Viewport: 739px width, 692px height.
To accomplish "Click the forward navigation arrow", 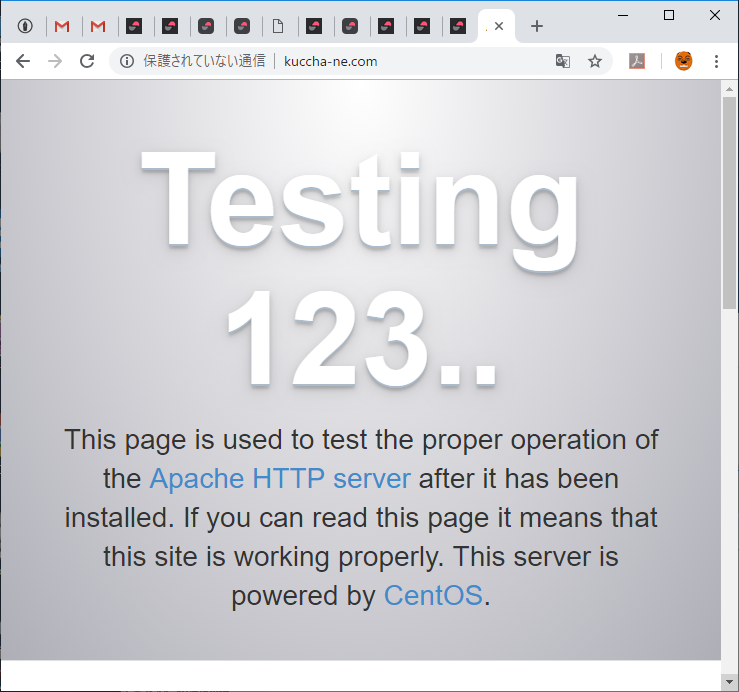I will click(55, 61).
